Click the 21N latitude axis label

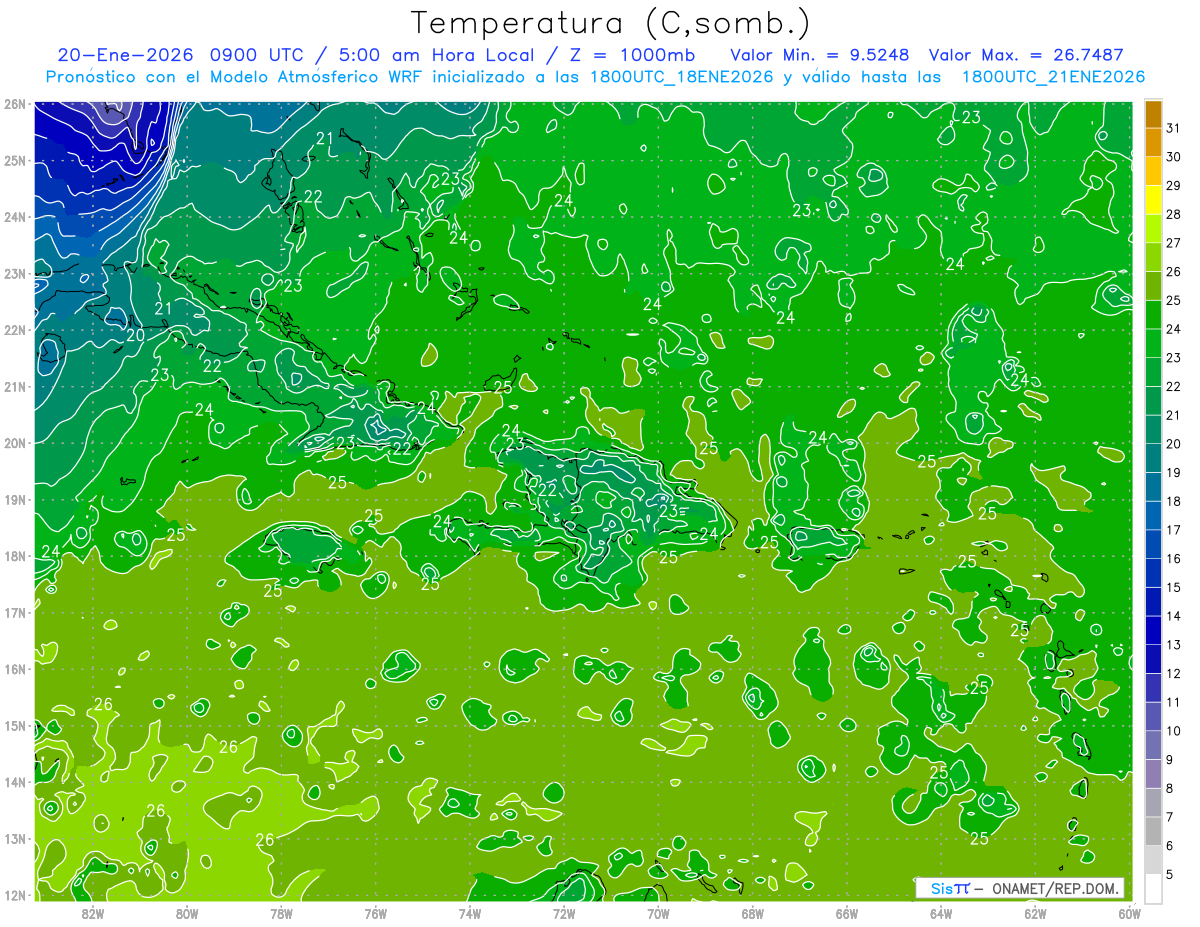point(15,387)
